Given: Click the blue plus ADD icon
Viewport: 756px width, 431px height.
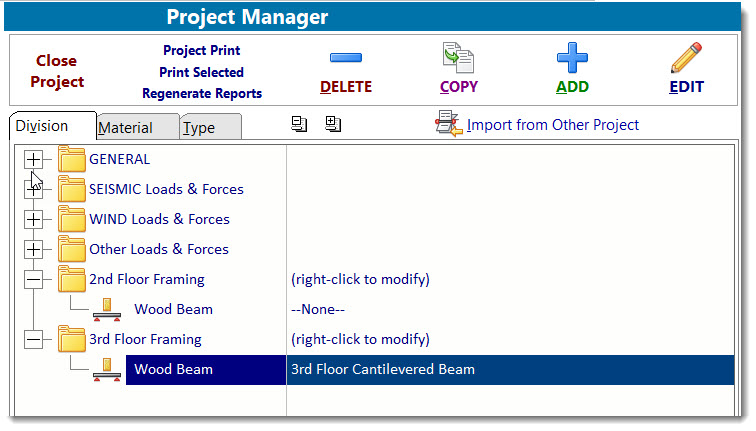Looking at the screenshot, I should (x=573, y=59).
